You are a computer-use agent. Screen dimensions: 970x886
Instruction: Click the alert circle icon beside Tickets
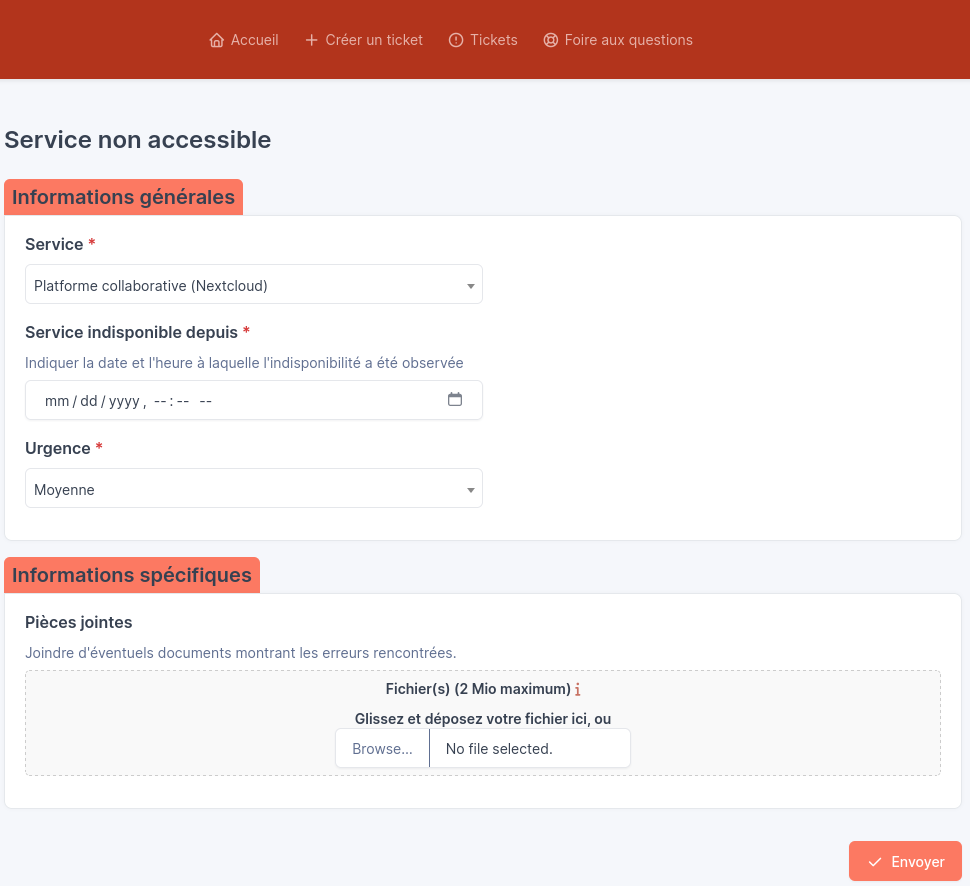coord(456,41)
